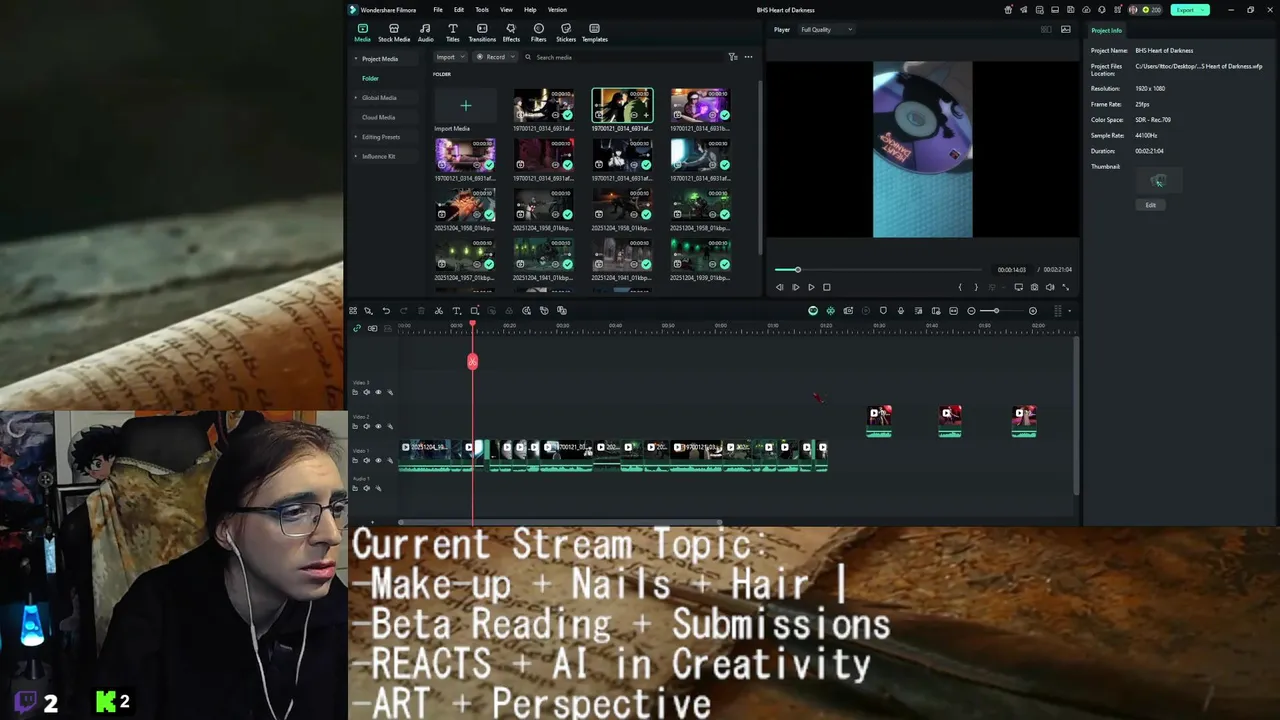Play the preview from current frame
This screenshot has height=720, width=1280.
796,287
